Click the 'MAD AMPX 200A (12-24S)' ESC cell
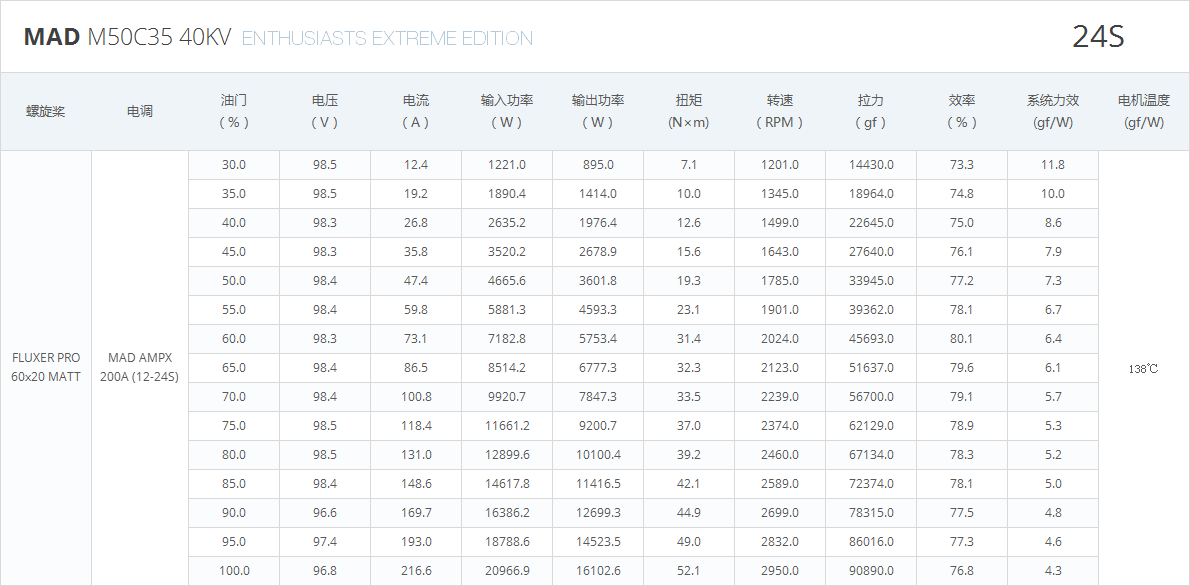Viewport: 1190px width, 586px height. [140, 367]
